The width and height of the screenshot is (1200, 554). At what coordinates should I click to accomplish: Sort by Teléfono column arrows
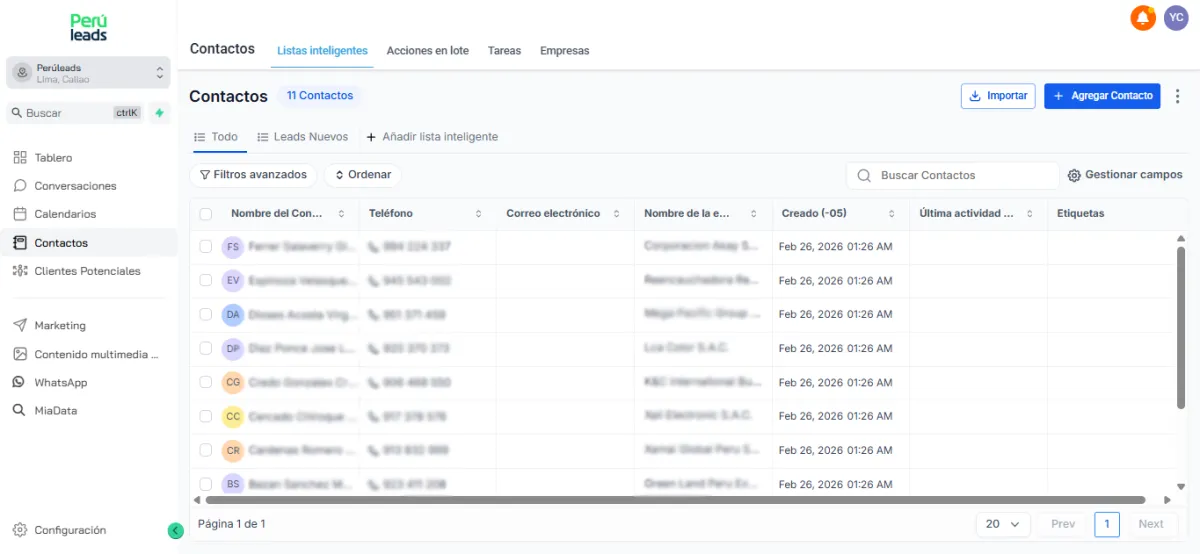click(479, 214)
